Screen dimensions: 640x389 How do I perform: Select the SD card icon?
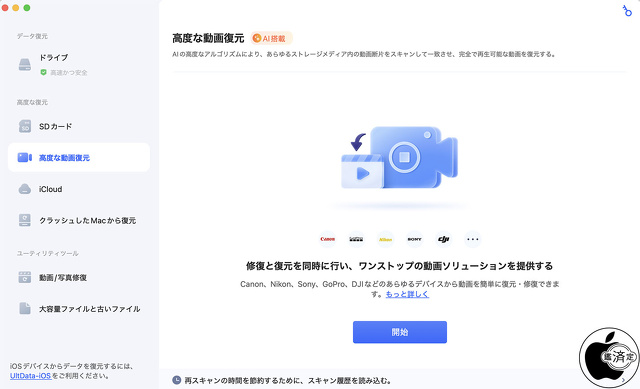[x=25, y=126]
